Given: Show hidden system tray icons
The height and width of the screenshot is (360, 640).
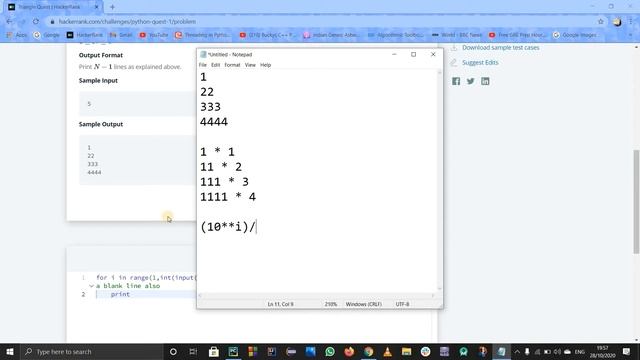Looking at the screenshot, I should pyautogui.click(x=517, y=352).
